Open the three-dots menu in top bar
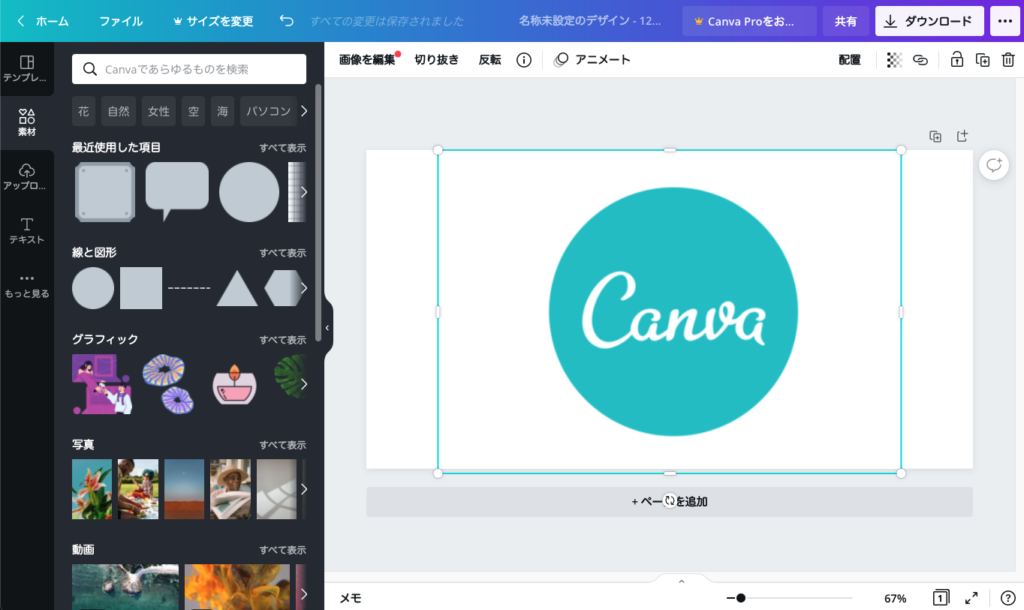1024x610 pixels. coord(1005,21)
